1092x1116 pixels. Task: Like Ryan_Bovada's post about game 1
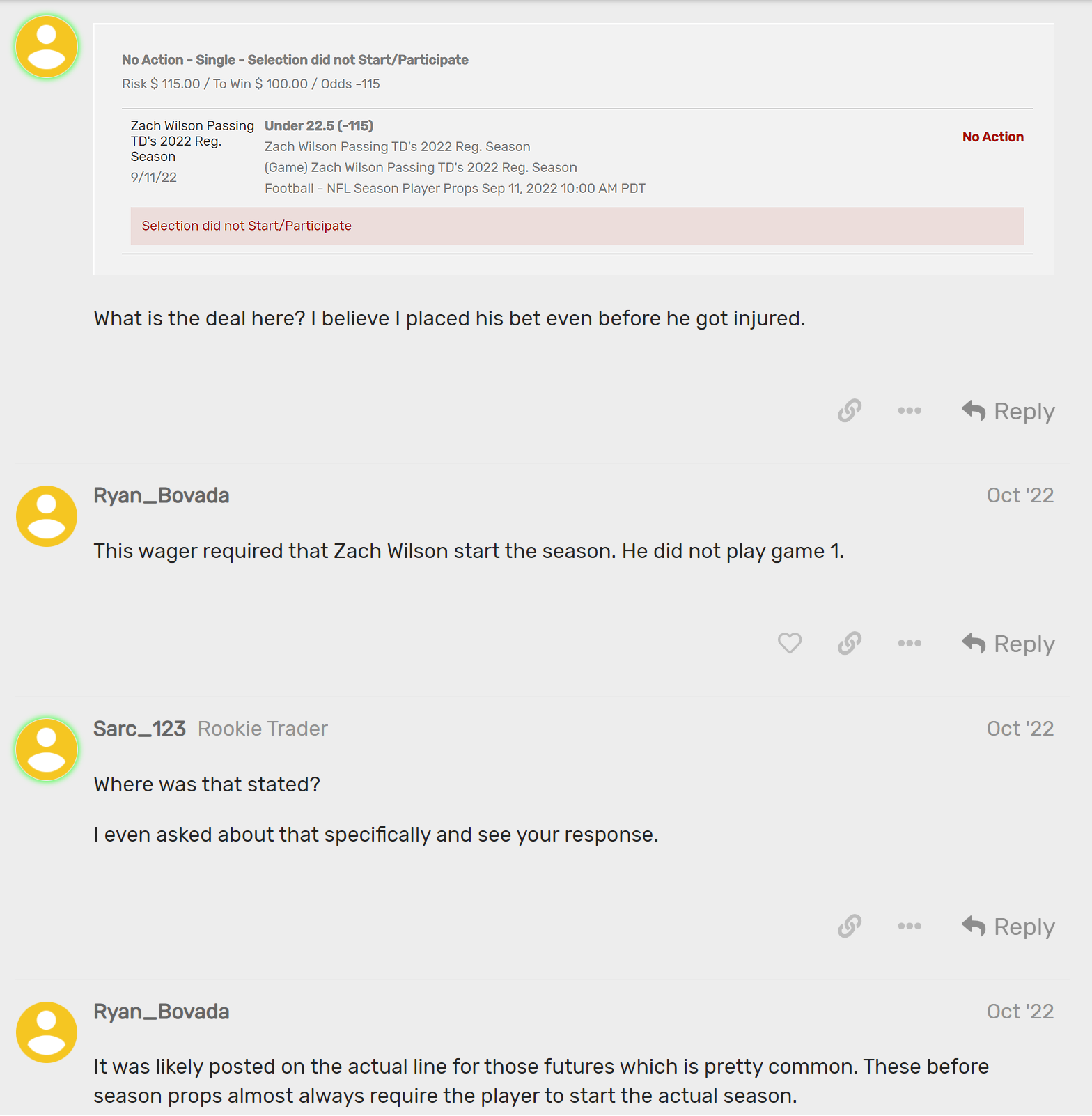tap(789, 643)
